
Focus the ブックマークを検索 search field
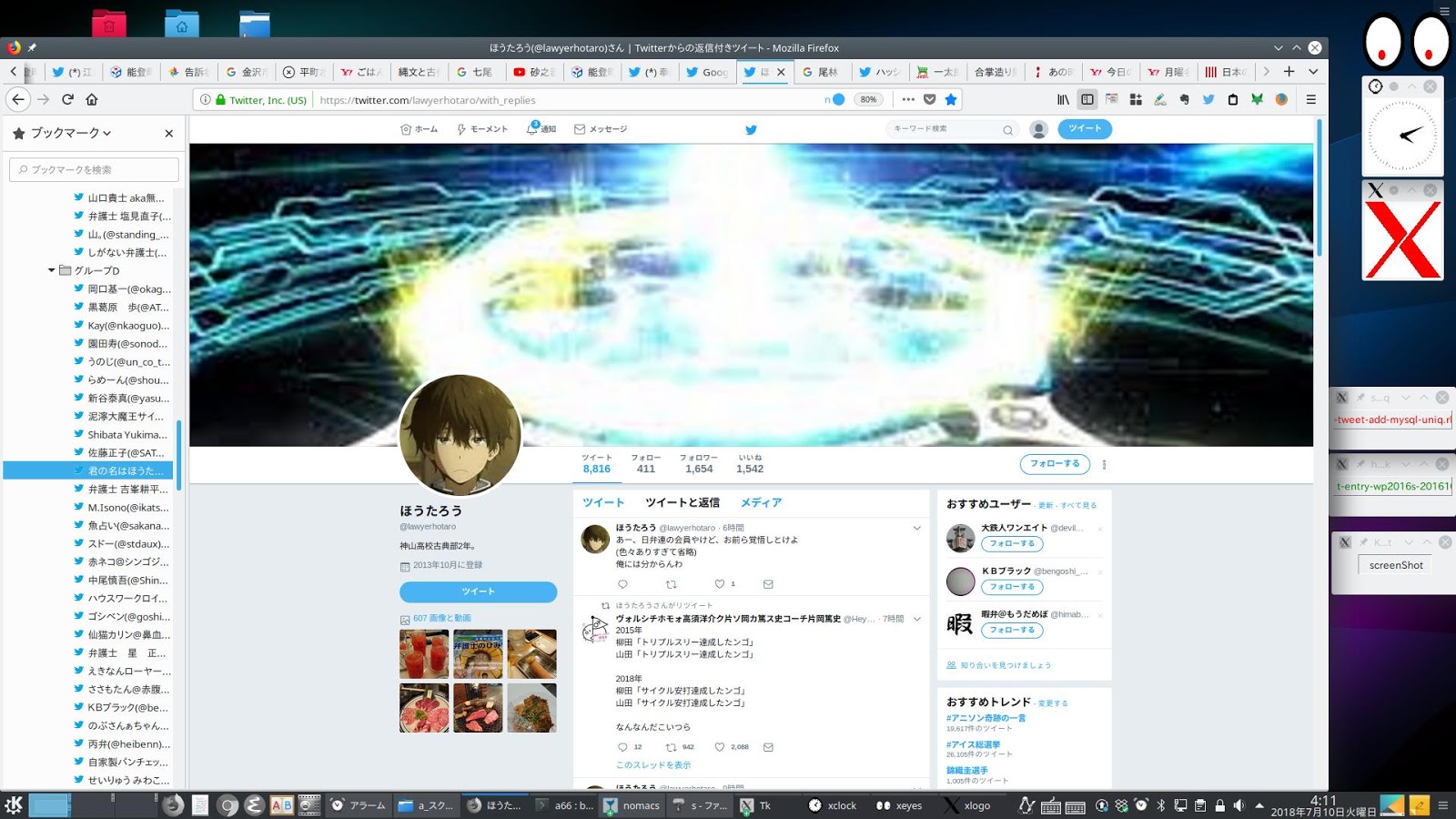click(94, 169)
